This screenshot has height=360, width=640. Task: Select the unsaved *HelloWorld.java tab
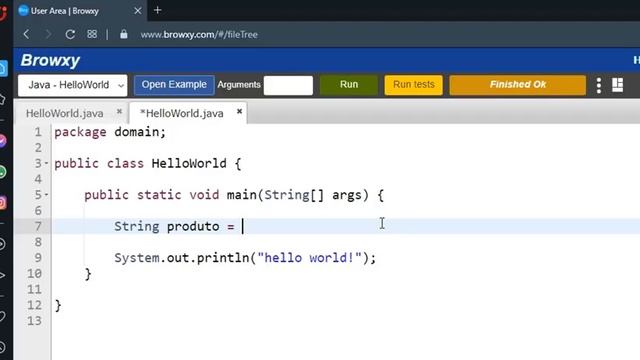click(x=182, y=113)
